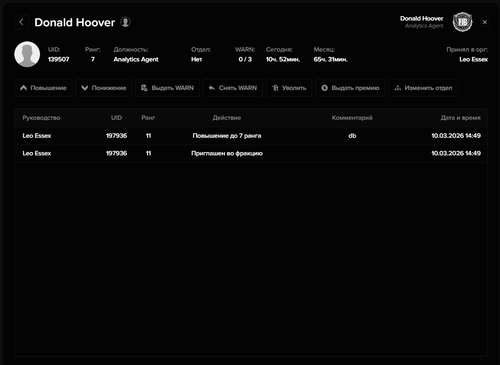Go back using the left chevron arrow
This screenshot has height=365, width=500.
pos(22,22)
